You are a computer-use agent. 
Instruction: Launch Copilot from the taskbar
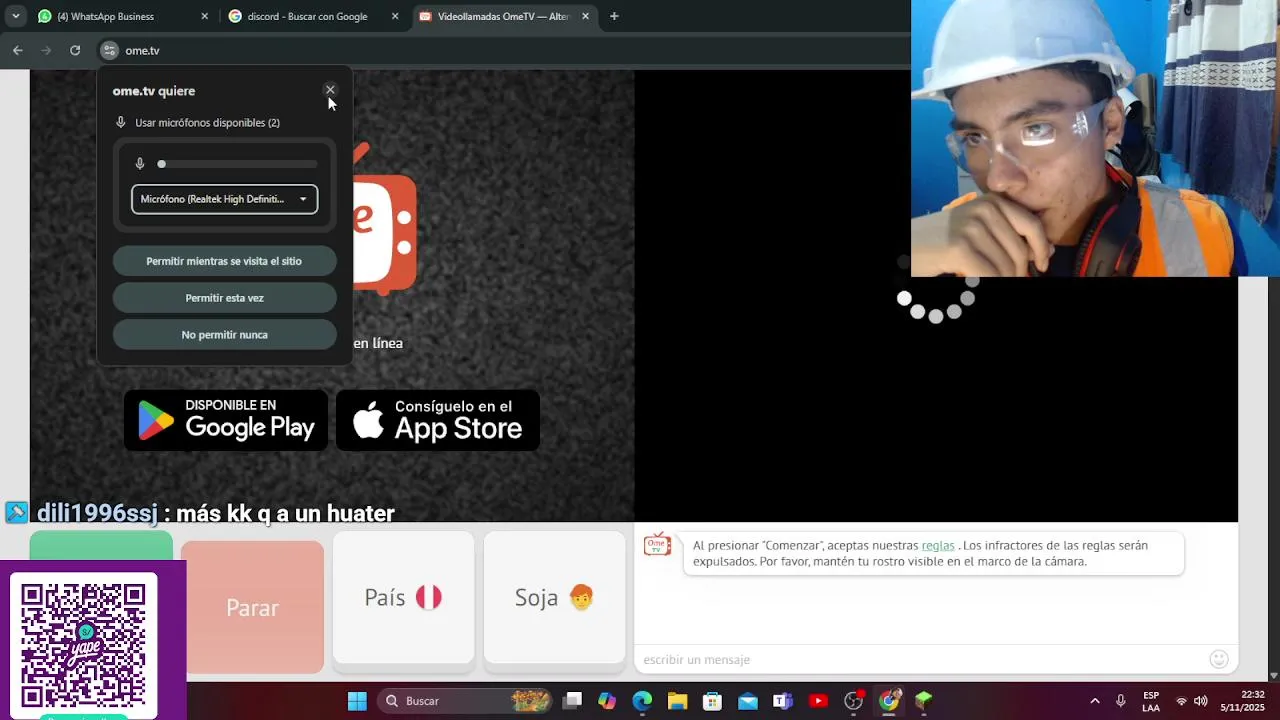tap(607, 701)
